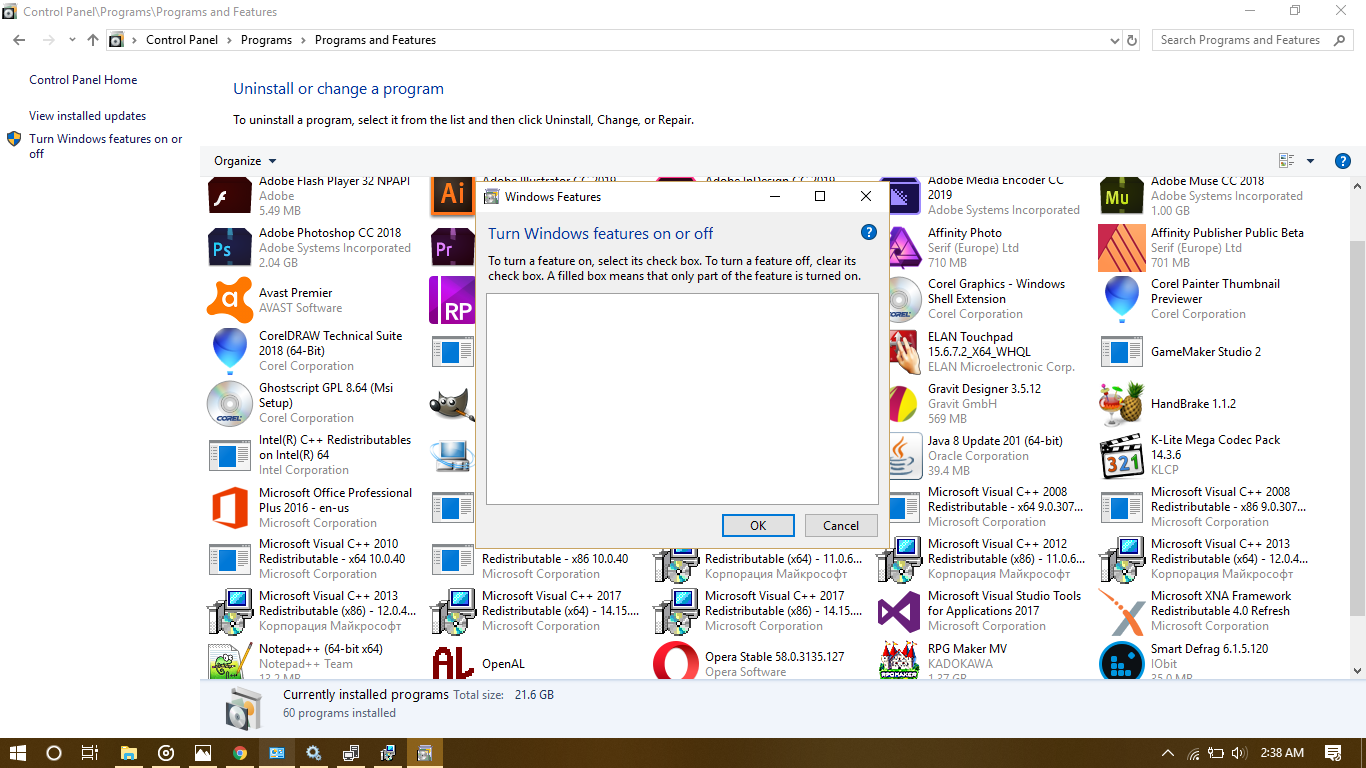Show hidden system tray icons
This screenshot has height=768, width=1366.
pyautogui.click(x=1167, y=753)
